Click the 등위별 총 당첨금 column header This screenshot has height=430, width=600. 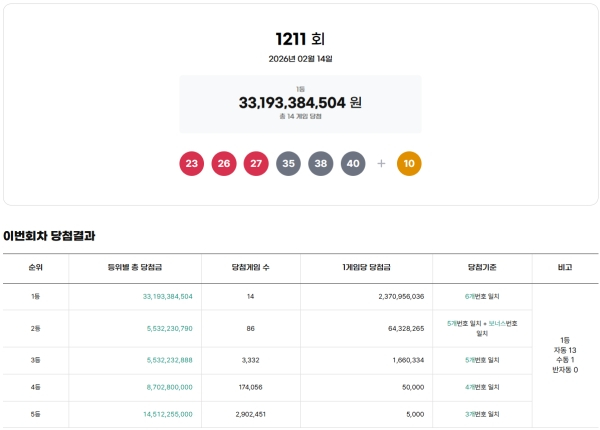136,268
